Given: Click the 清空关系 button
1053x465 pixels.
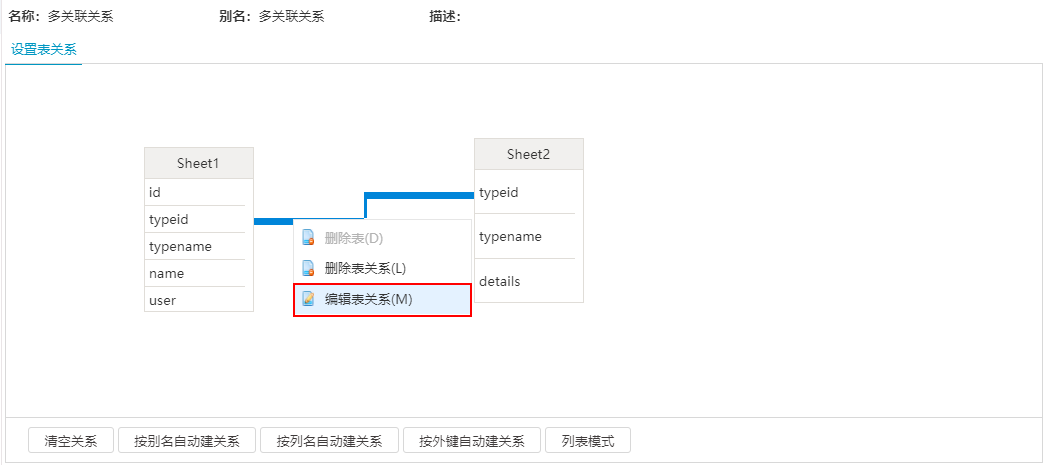Looking at the screenshot, I should (x=71, y=441).
